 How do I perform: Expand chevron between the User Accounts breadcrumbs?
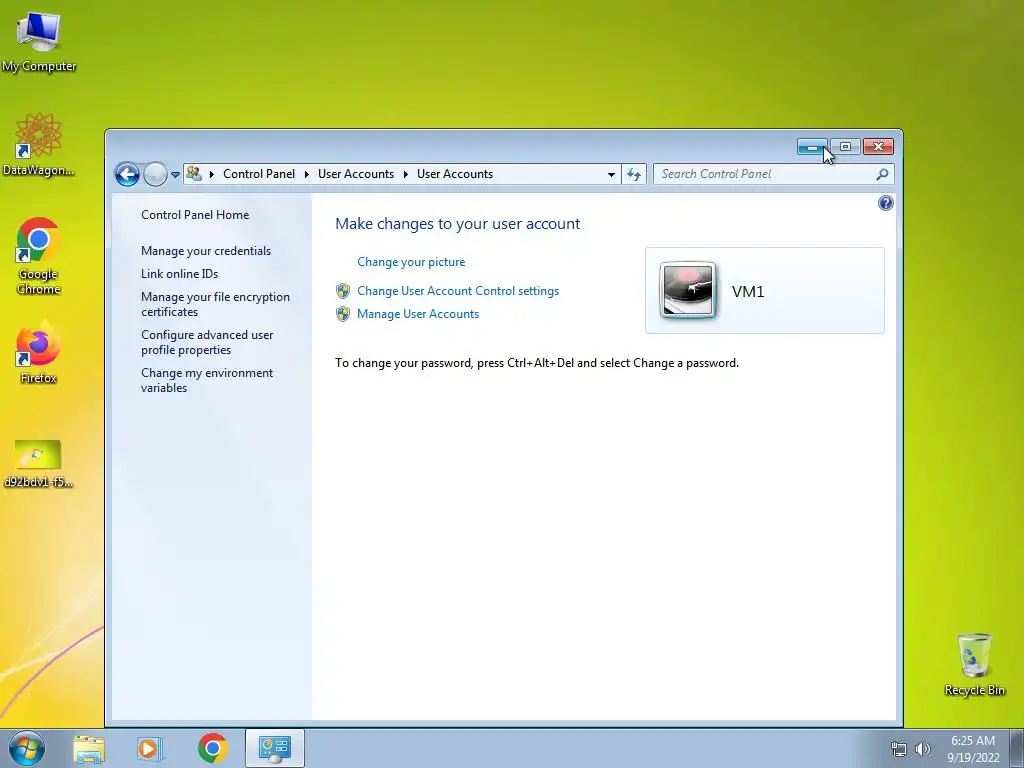click(x=406, y=174)
